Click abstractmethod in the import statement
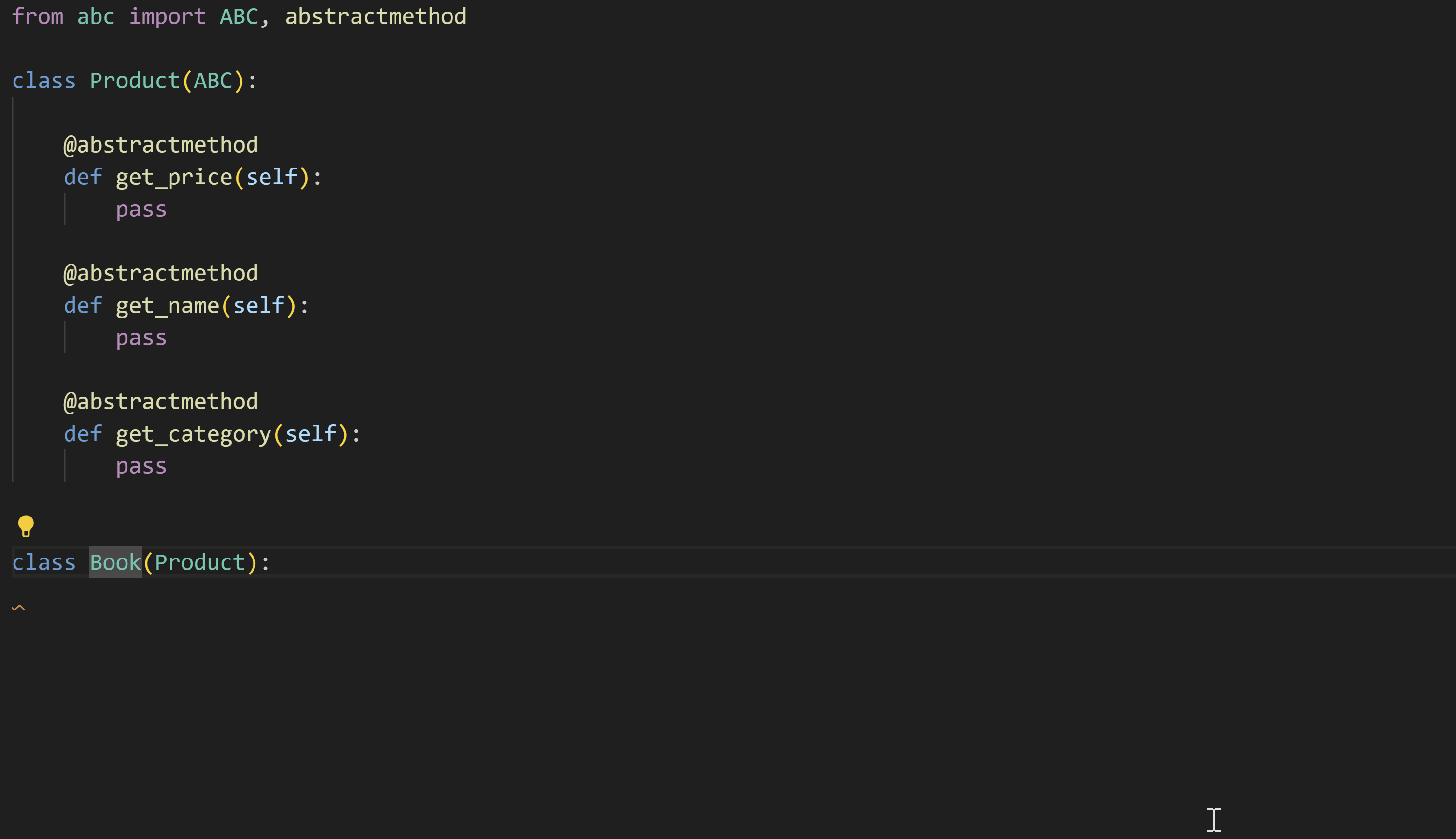Viewport: 1456px width, 839px height. pos(375,16)
